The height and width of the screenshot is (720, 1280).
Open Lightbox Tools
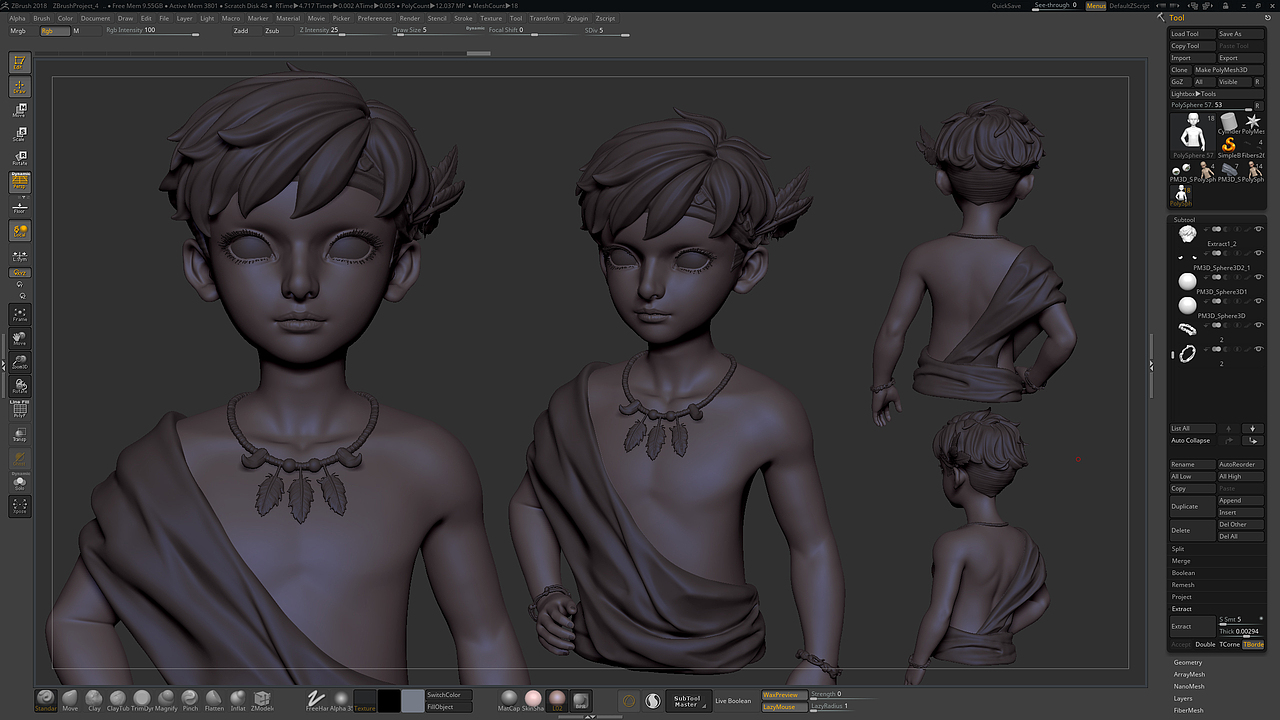[x=1195, y=93]
